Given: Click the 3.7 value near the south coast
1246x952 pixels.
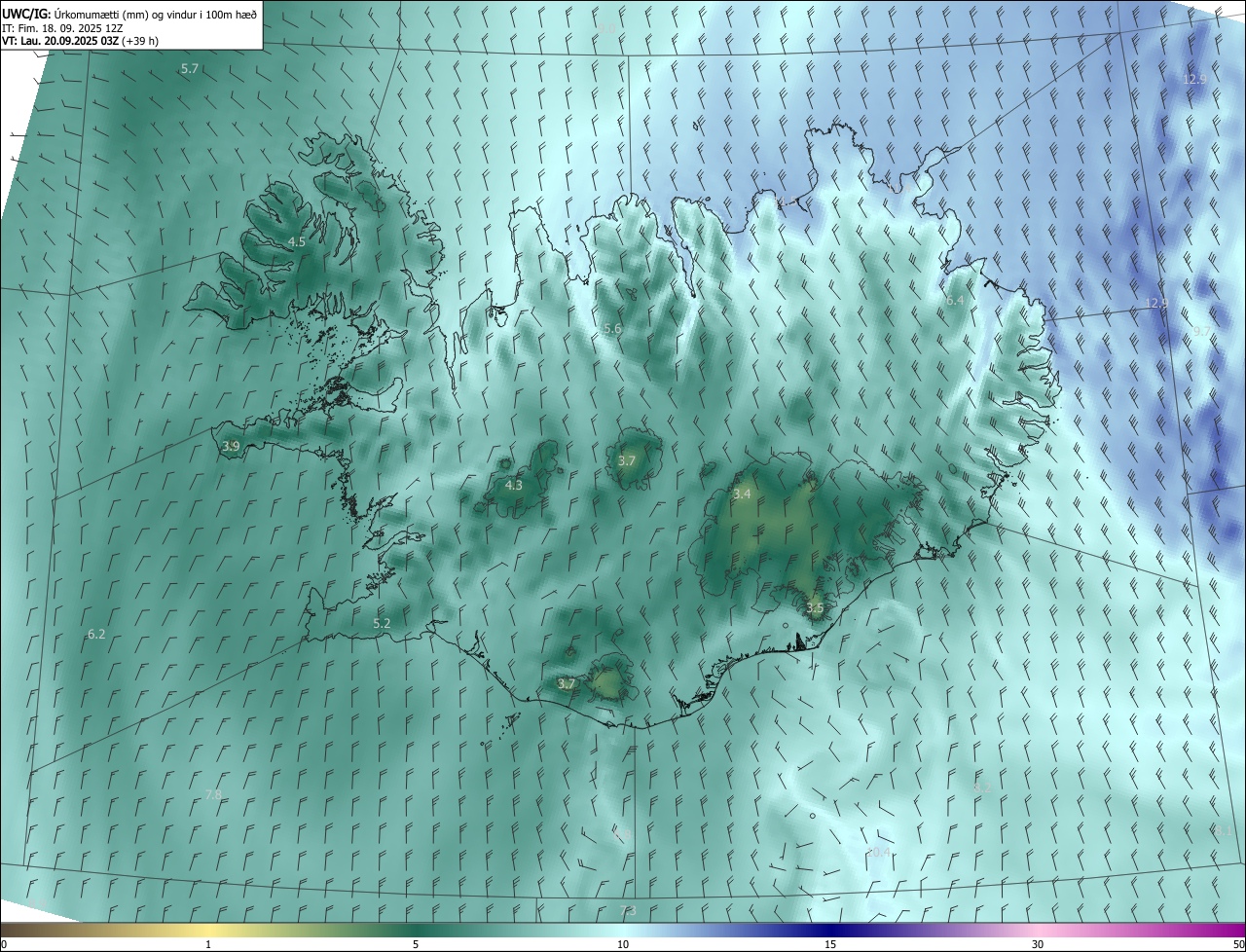Looking at the screenshot, I should tap(567, 683).
